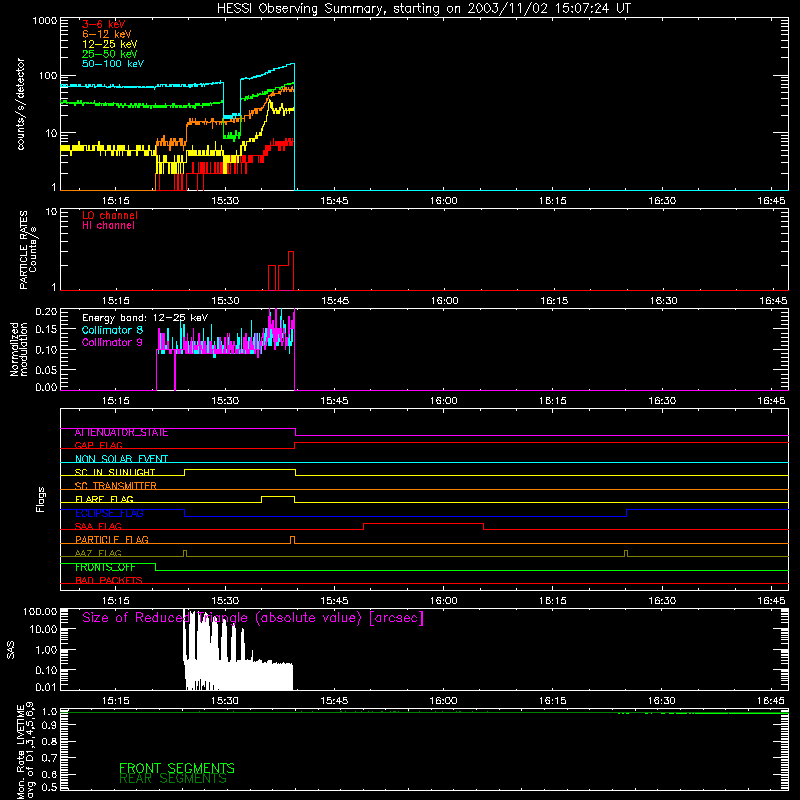Click the red LO channel particle-rate bump
800x800 pixels.
[x=281, y=271]
